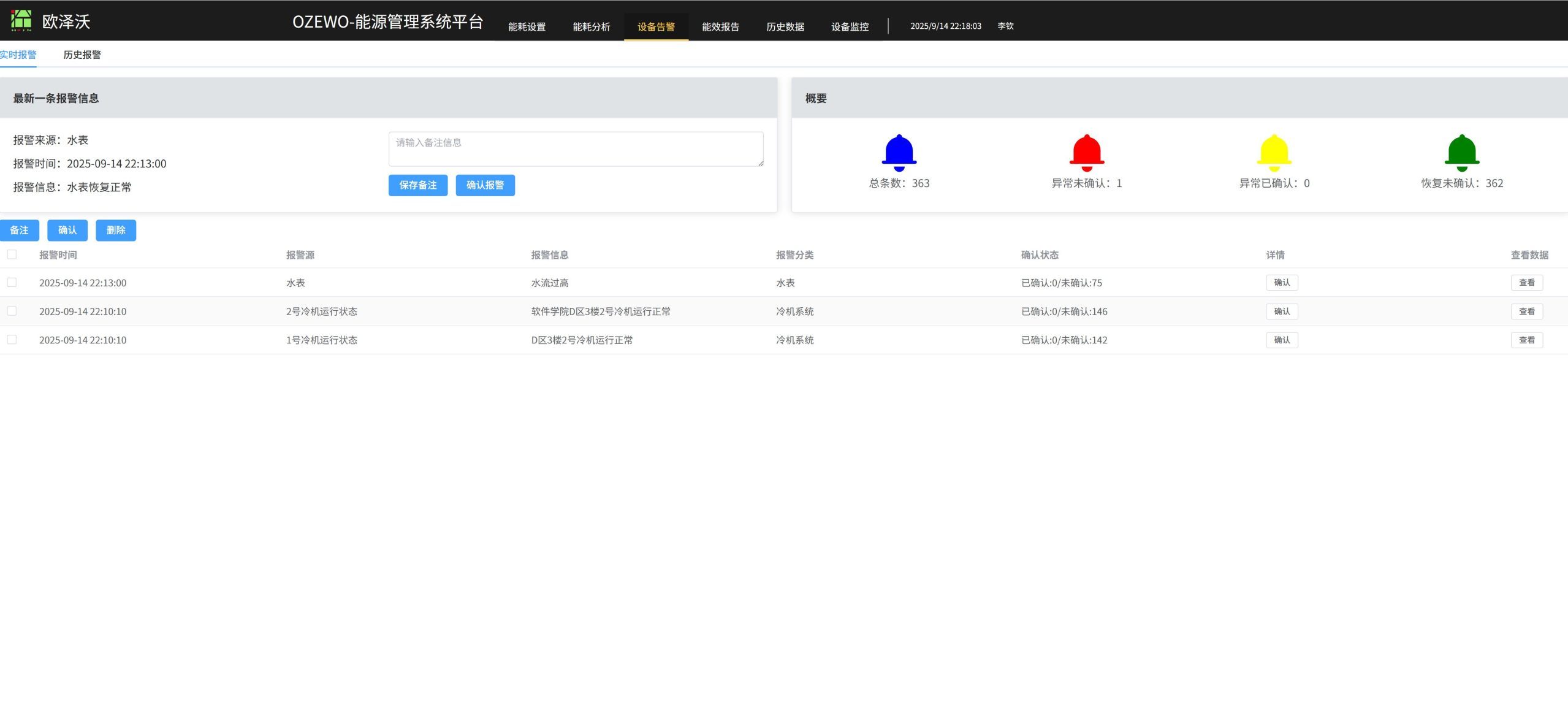
Task: Click the 保存备注 button
Action: pos(417,185)
